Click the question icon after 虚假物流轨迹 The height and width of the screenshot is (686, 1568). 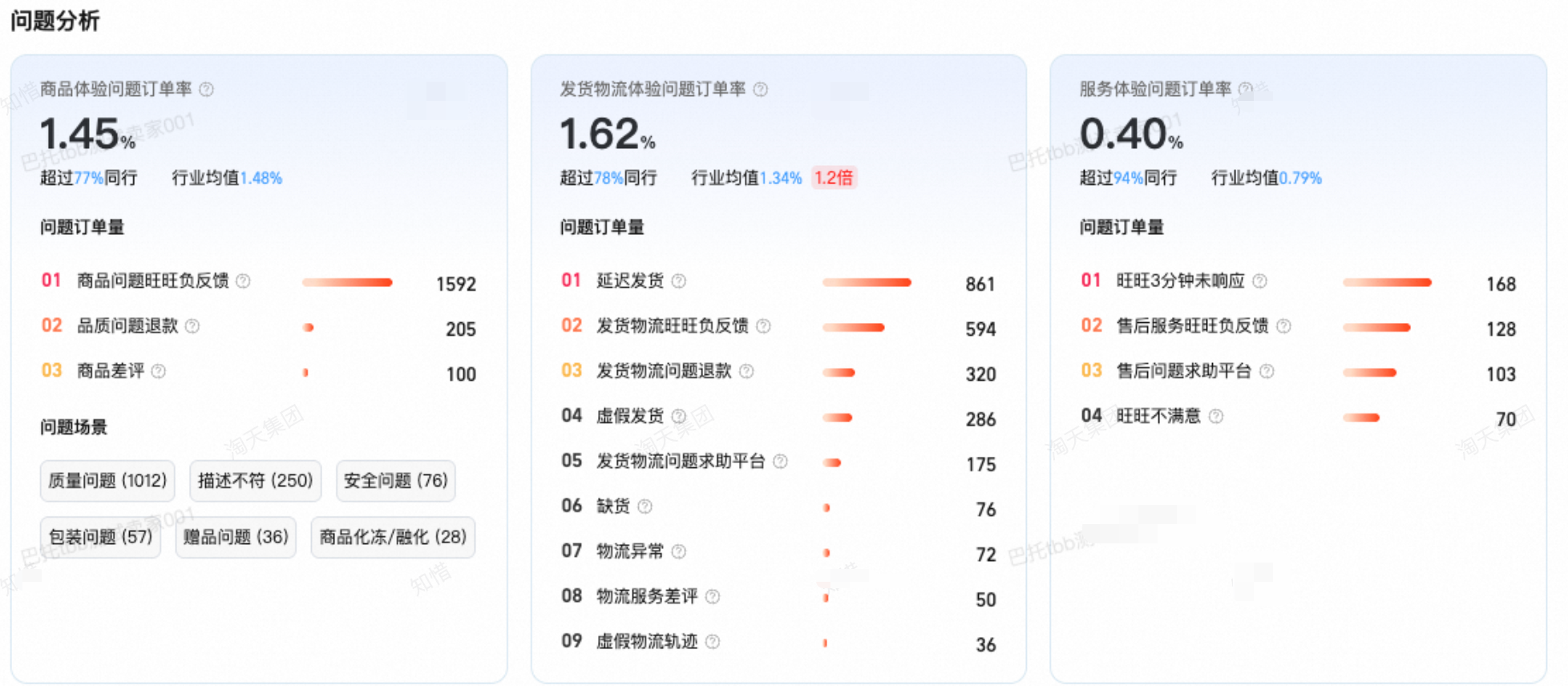pyautogui.click(x=713, y=641)
